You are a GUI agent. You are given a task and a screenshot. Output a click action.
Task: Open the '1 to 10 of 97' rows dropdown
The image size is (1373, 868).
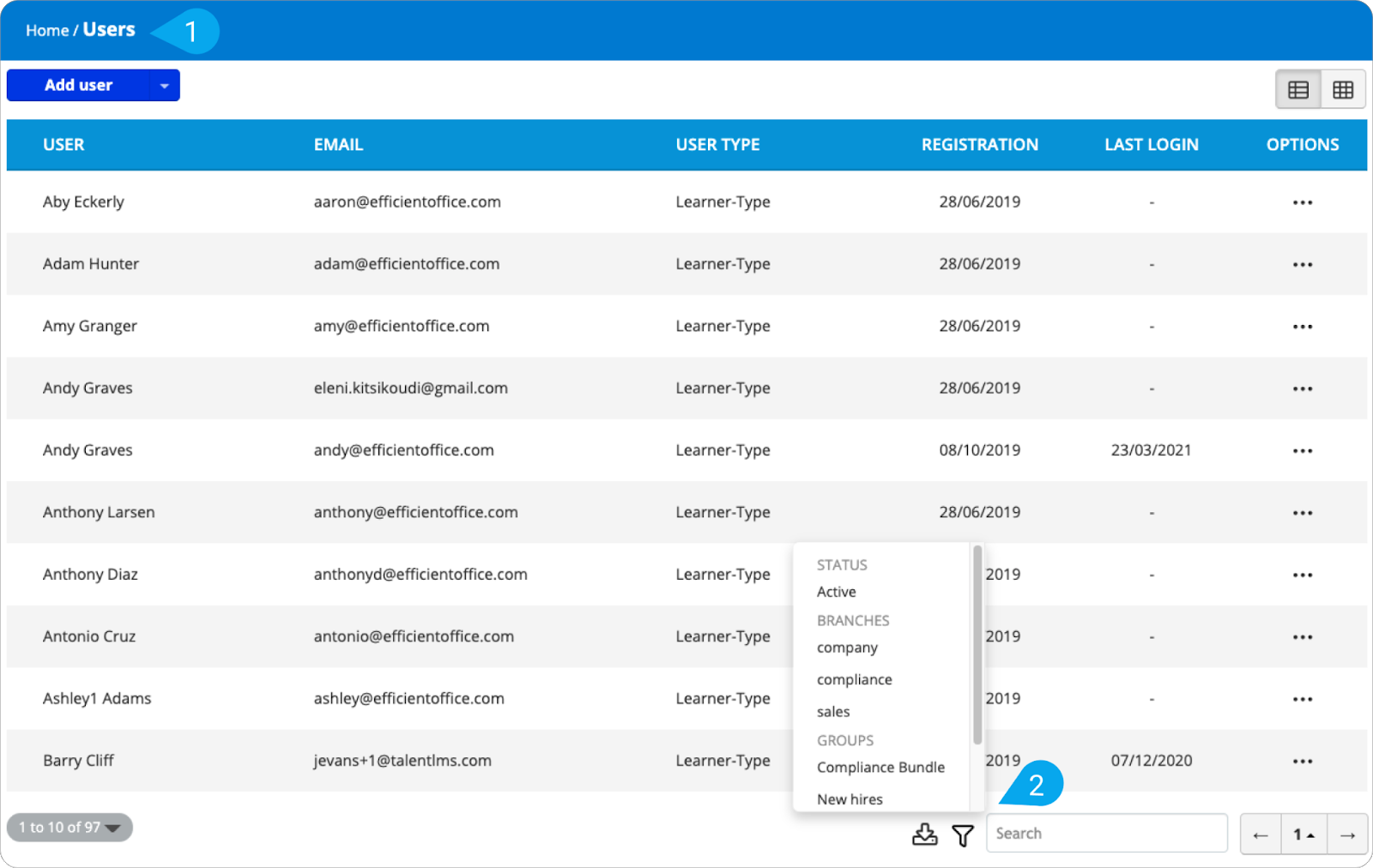point(70,828)
